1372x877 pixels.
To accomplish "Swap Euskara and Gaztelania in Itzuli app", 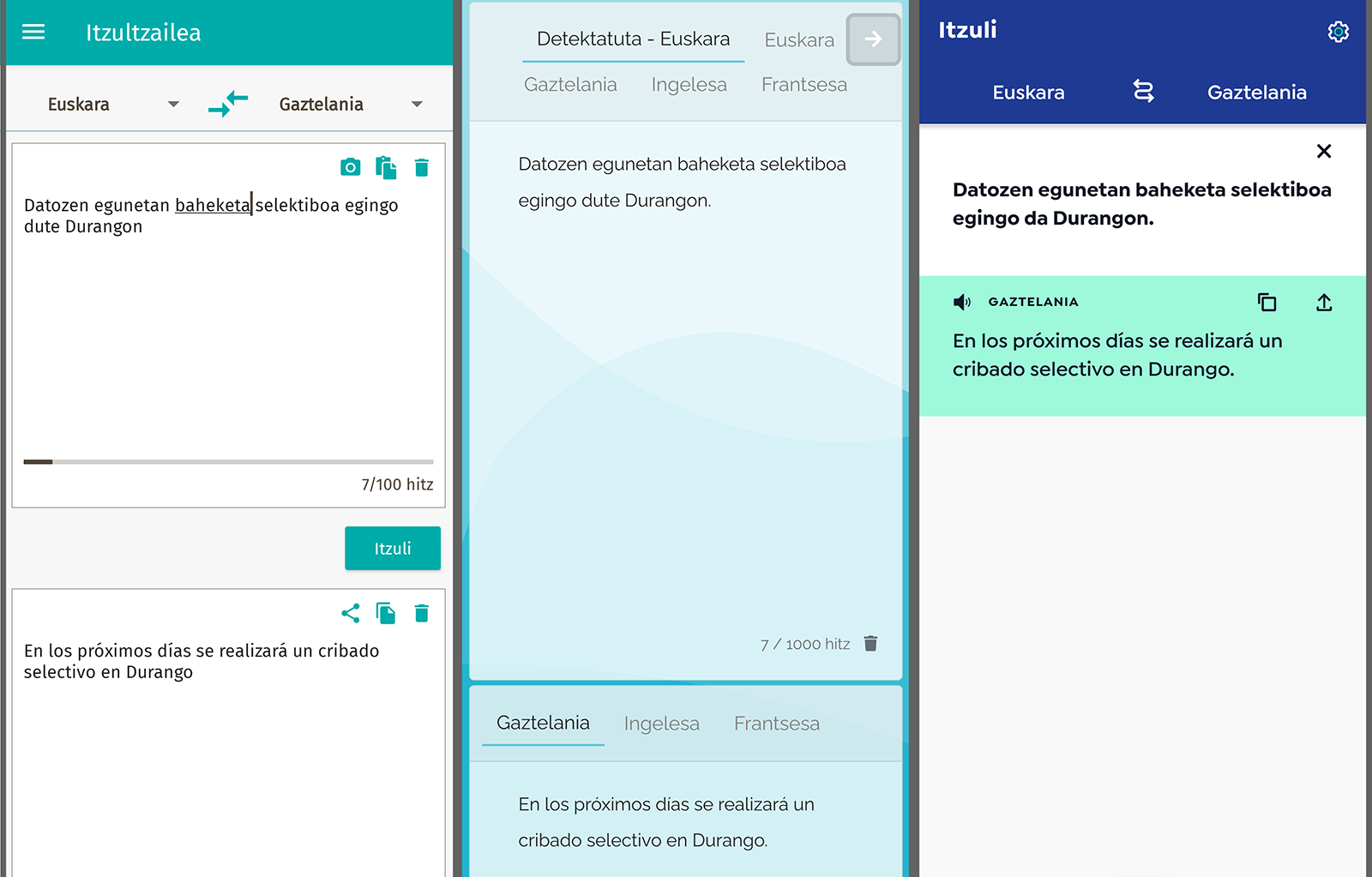I will (1143, 91).
